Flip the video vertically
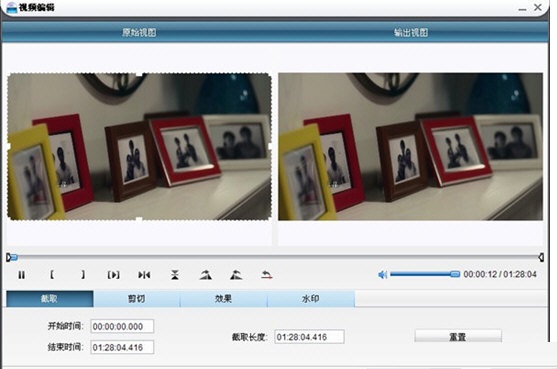The width and height of the screenshot is (557, 369). pyautogui.click(x=174, y=275)
